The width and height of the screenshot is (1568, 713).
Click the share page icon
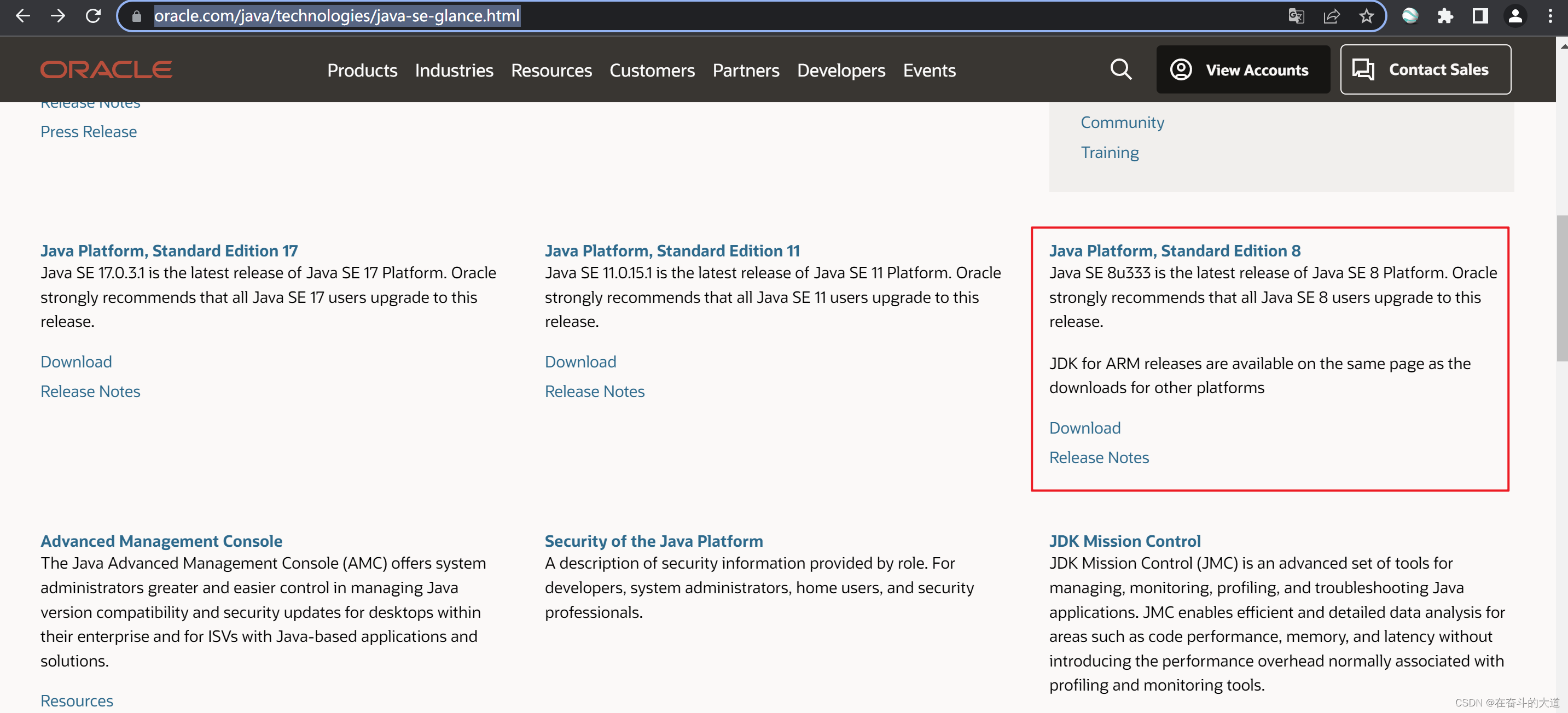1331,16
